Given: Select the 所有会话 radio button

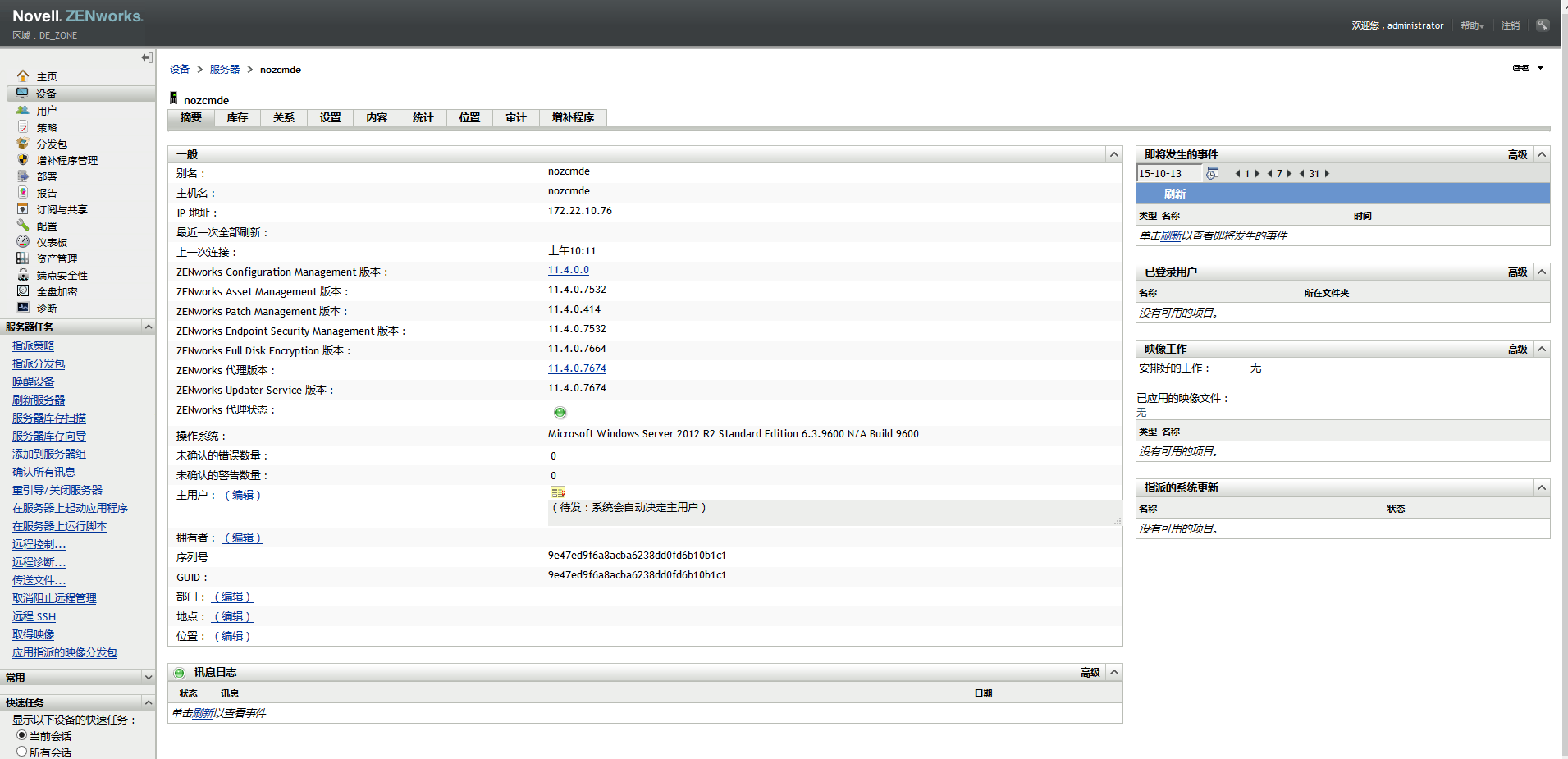Looking at the screenshot, I should coord(22,752).
